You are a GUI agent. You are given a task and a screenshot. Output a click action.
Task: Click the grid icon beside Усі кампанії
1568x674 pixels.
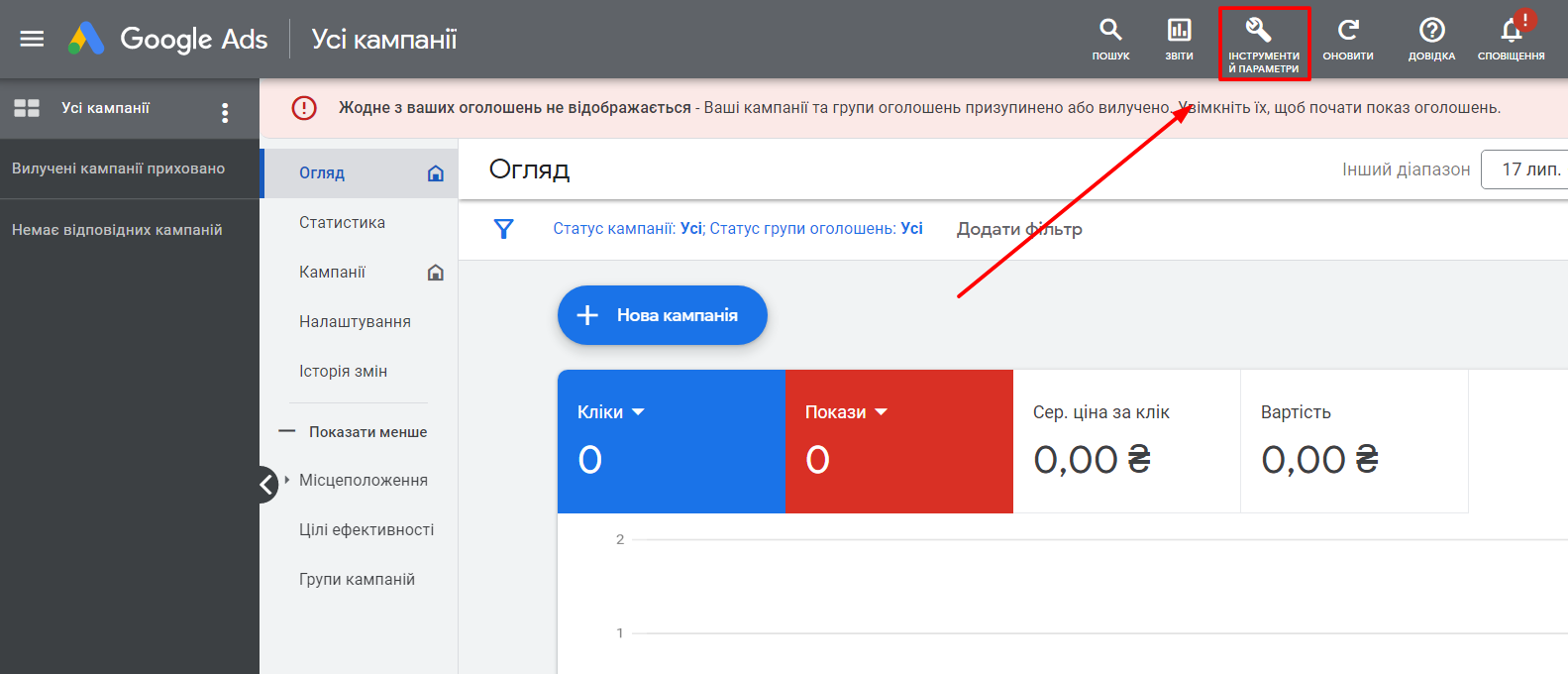coord(27,108)
